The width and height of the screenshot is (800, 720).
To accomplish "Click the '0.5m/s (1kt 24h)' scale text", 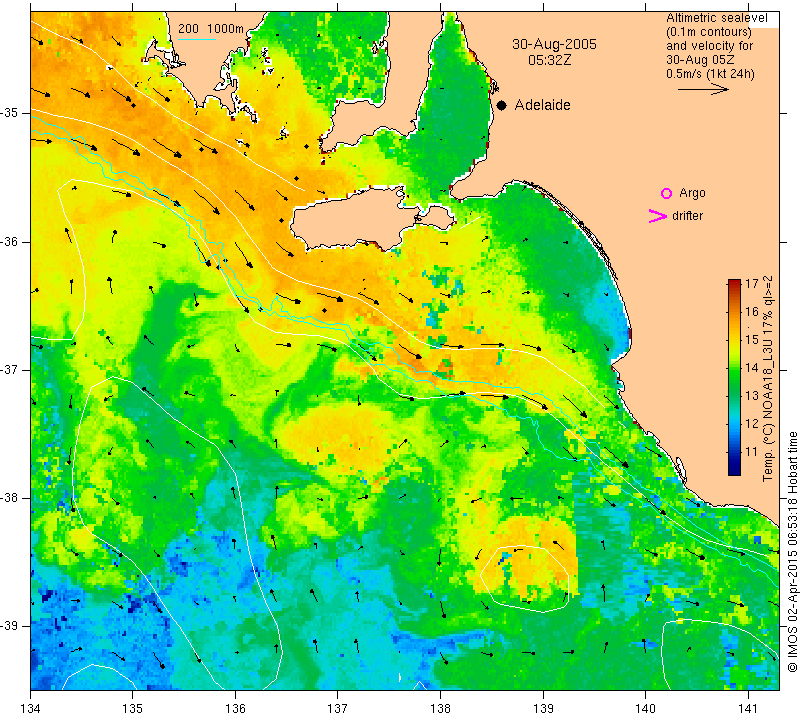I will pos(710,73).
